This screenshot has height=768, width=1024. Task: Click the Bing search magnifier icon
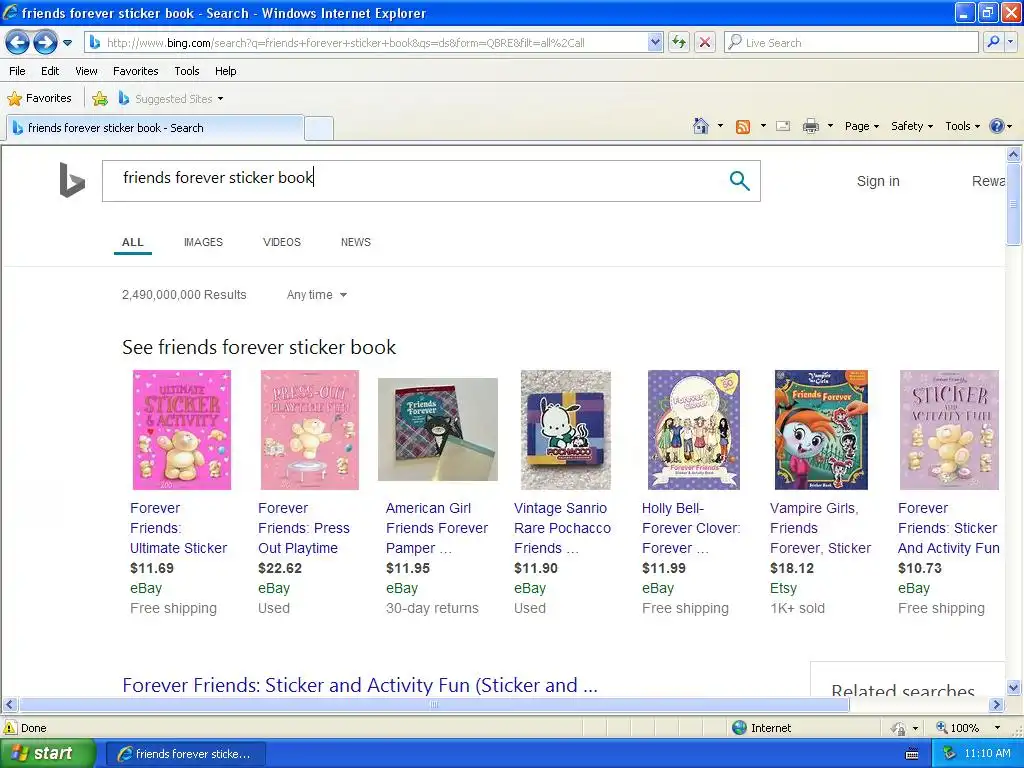click(739, 181)
